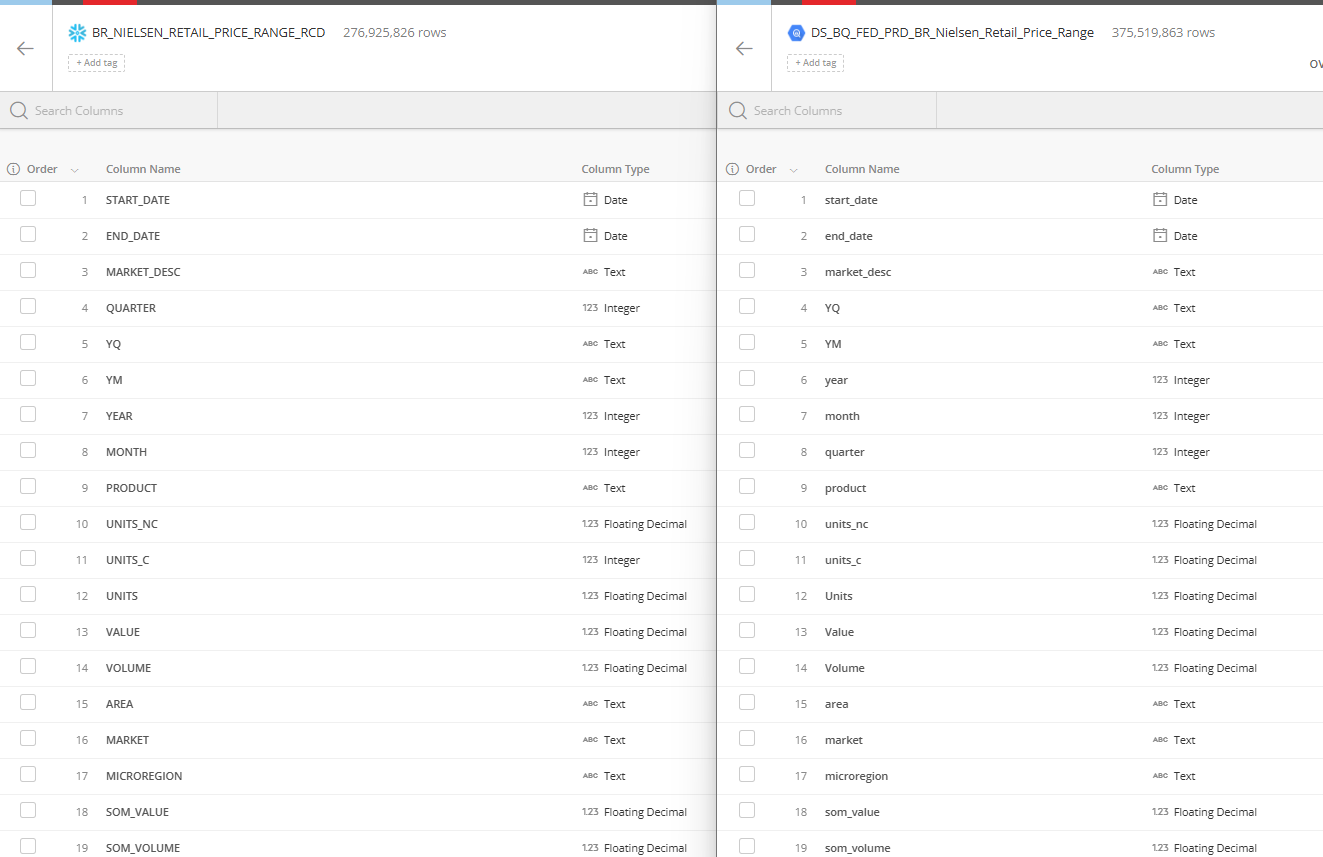Click the Text type icon for lowercase product
This screenshot has width=1323, height=857.
pyautogui.click(x=1160, y=488)
